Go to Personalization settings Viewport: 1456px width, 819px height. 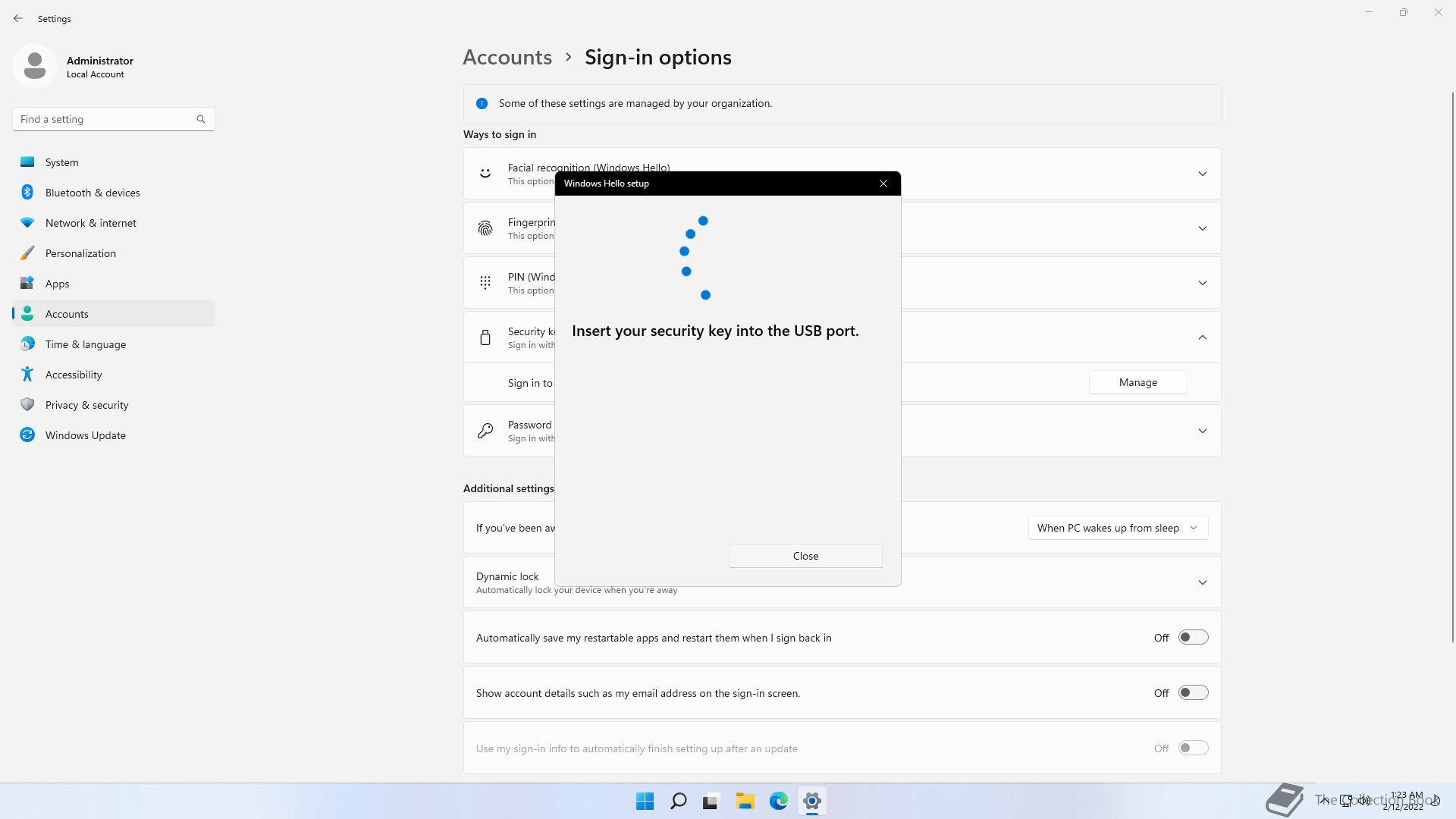[x=114, y=253]
